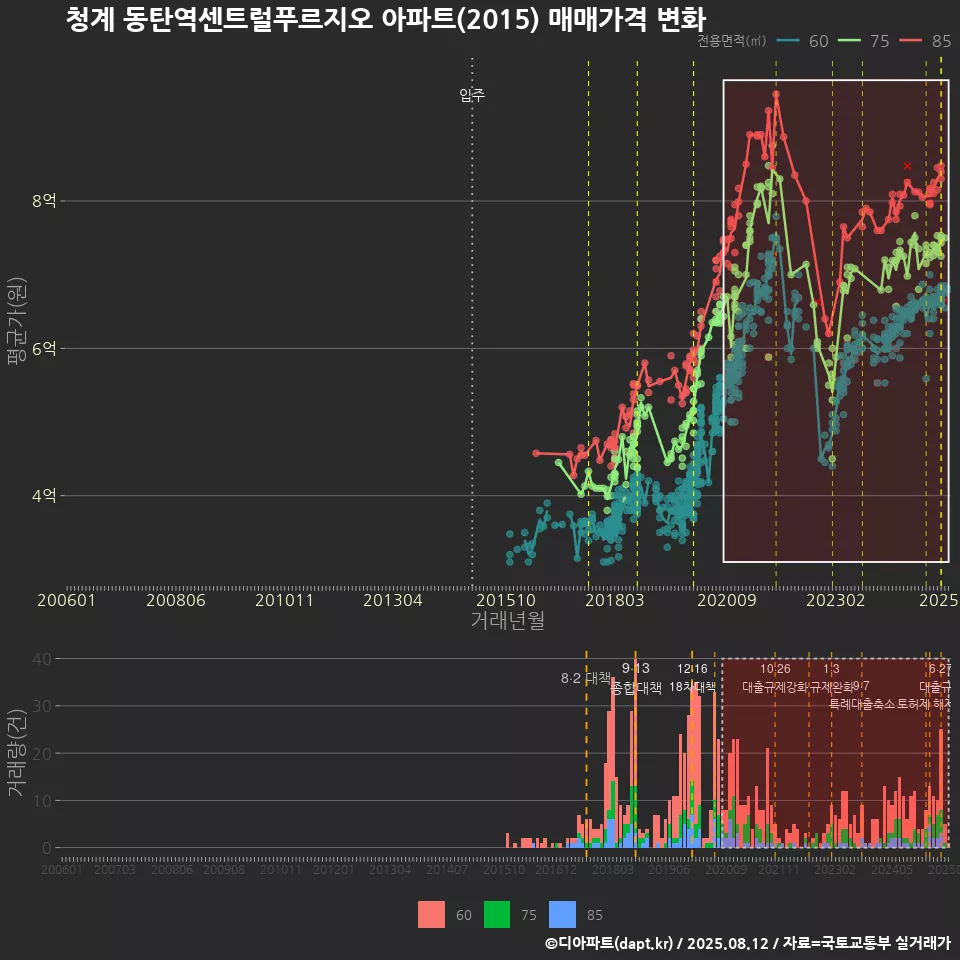960x960 pixels.
Task: Click the '©디아파트(dapt.kr)' source credit text
Action: [x=609, y=943]
